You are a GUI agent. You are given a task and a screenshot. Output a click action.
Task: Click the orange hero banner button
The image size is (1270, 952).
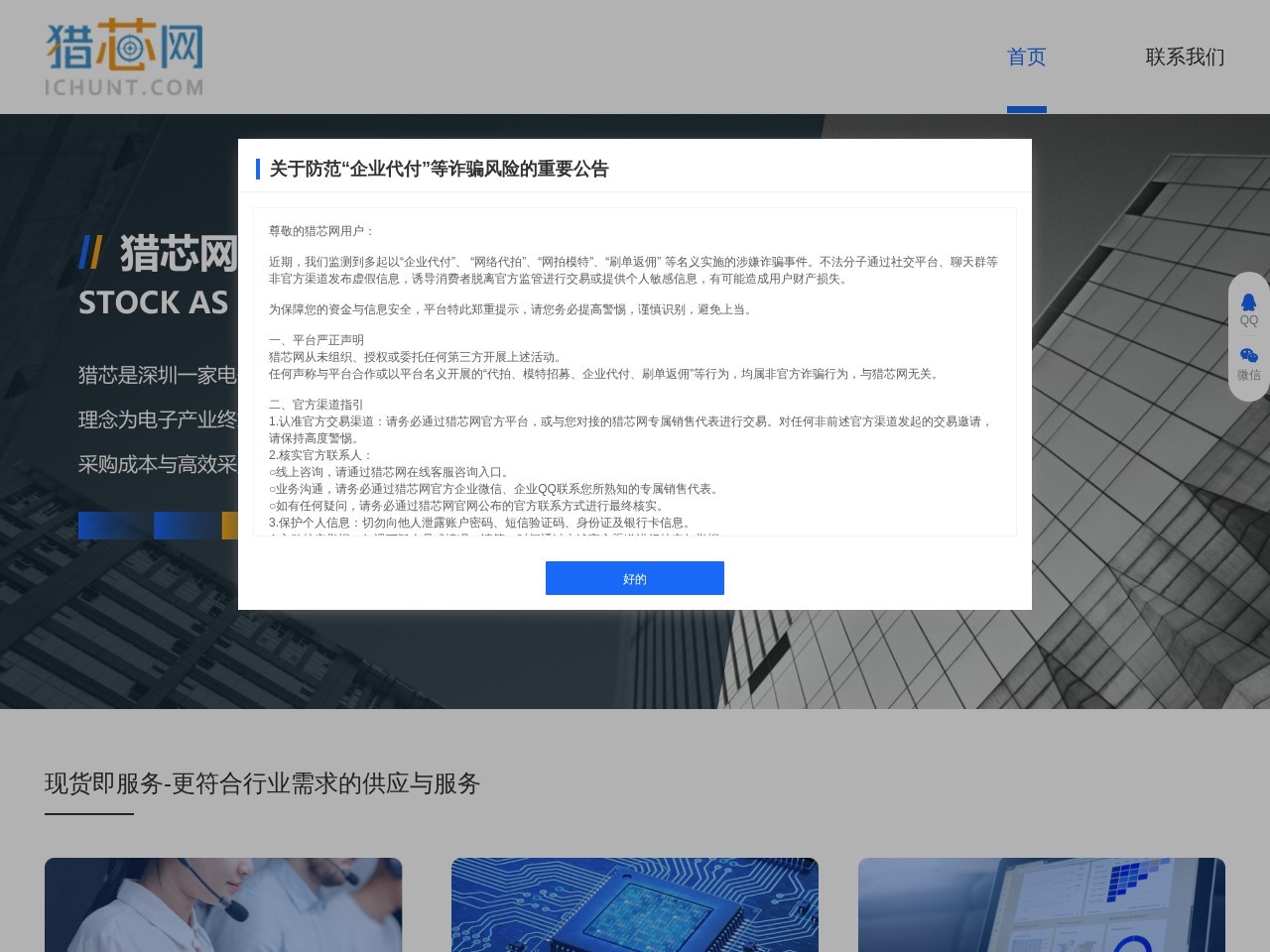point(229,526)
